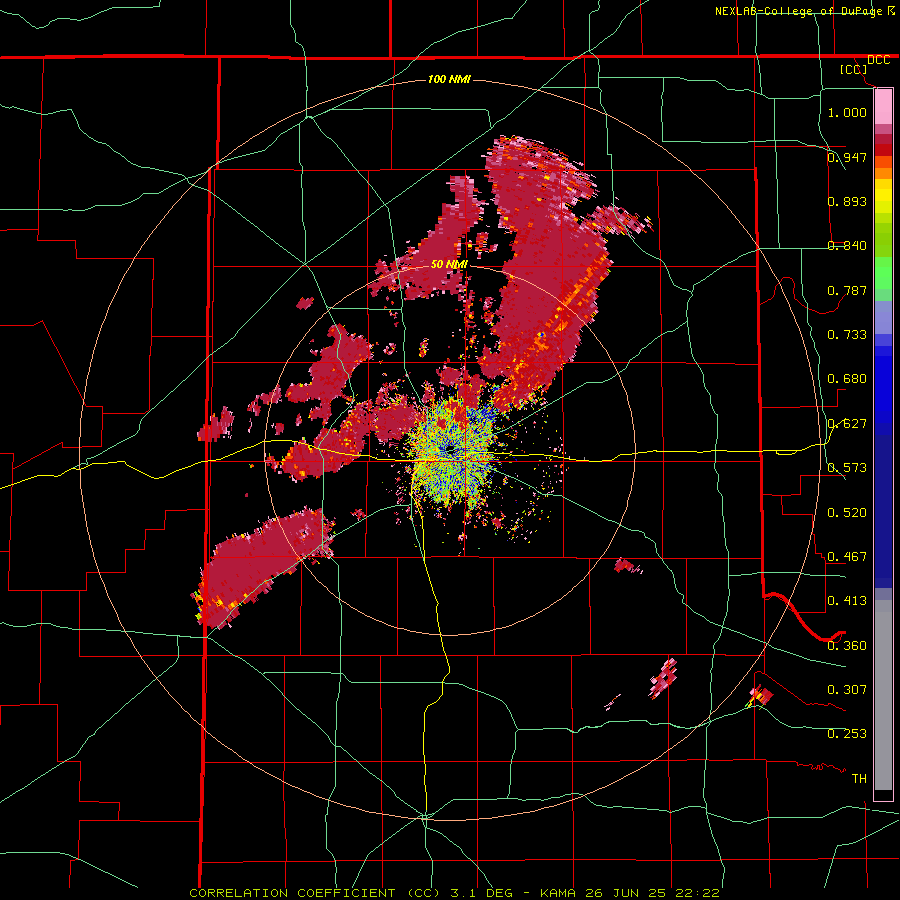Click the TH threshold label
Viewport: 900px width, 900px height.
pos(859,779)
